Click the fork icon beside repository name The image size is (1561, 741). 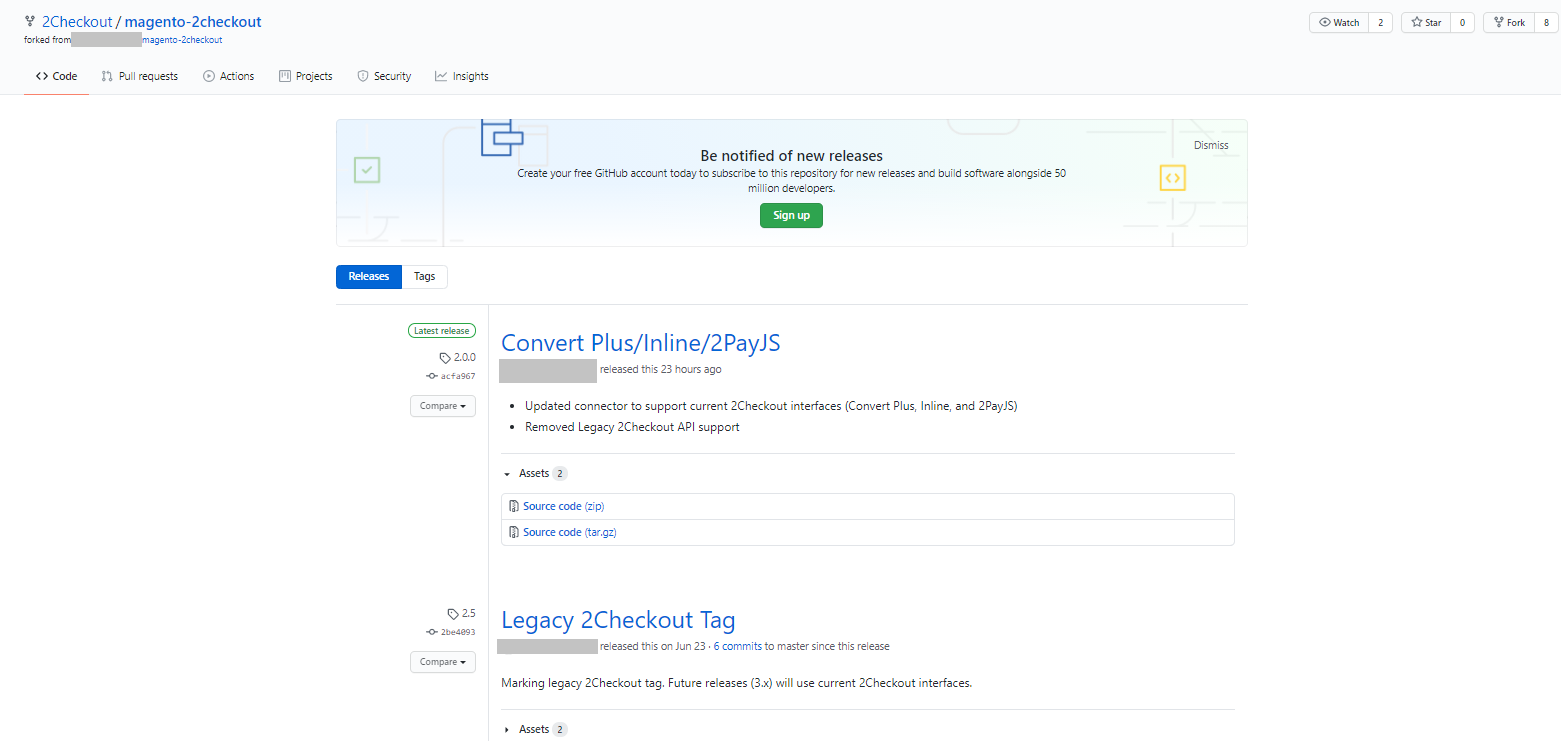click(x=30, y=22)
